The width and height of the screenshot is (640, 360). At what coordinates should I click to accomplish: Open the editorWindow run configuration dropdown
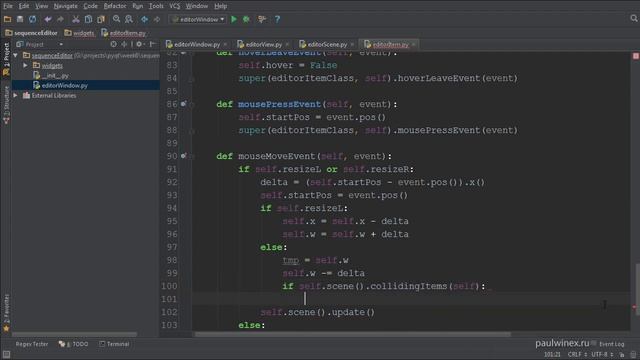(198, 19)
